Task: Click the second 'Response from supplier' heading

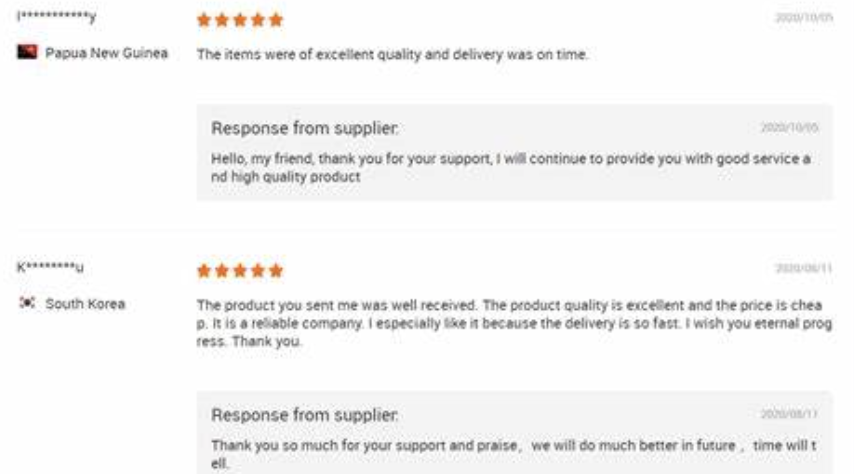Action: [x=305, y=415]
